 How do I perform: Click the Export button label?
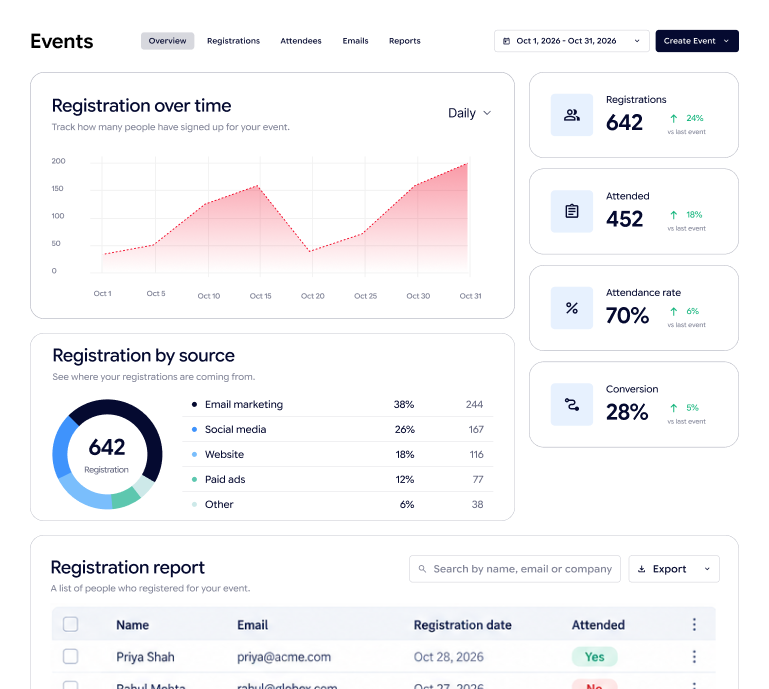coord(669,569)
